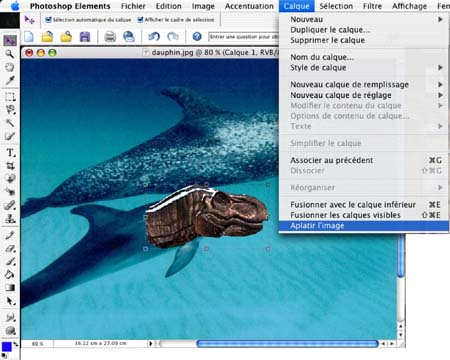Click the swap foreground/background colors arrow
The width and height of the screenshot is (450, 360).
point(15,344)
